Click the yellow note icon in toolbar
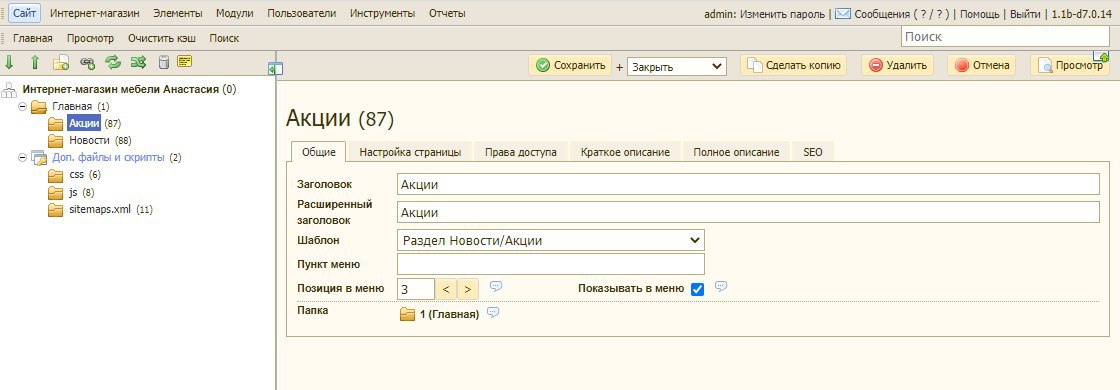The height and width of the screenshot is (390, 1120). click(185, 61)
